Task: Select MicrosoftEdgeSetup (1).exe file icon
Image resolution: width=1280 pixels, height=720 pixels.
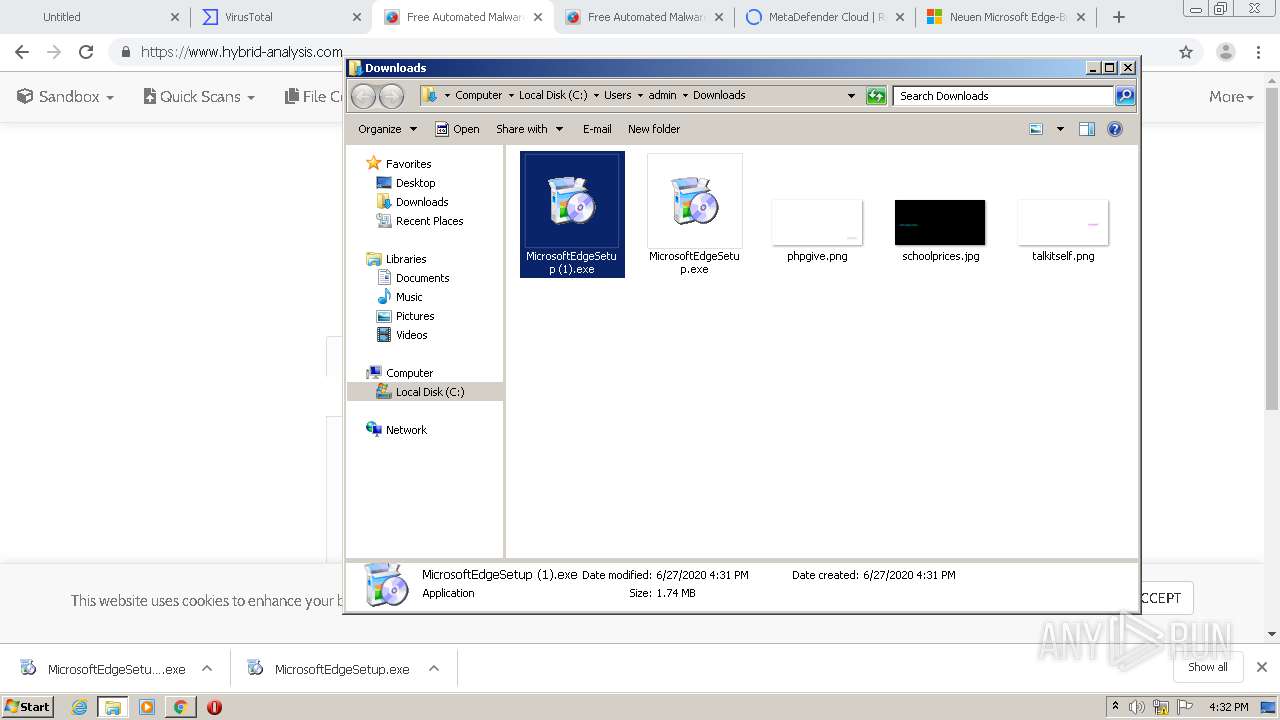Action: pos(572,200)
